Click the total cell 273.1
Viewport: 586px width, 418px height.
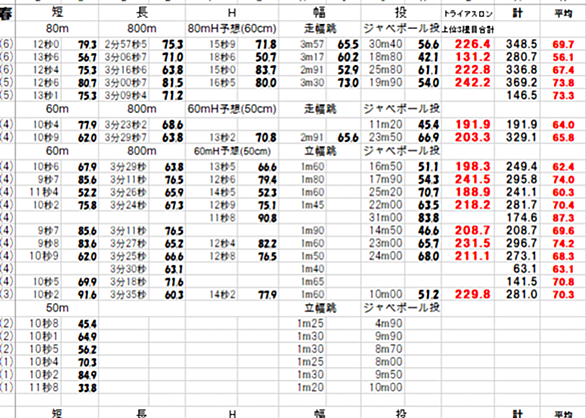(521, 256)
